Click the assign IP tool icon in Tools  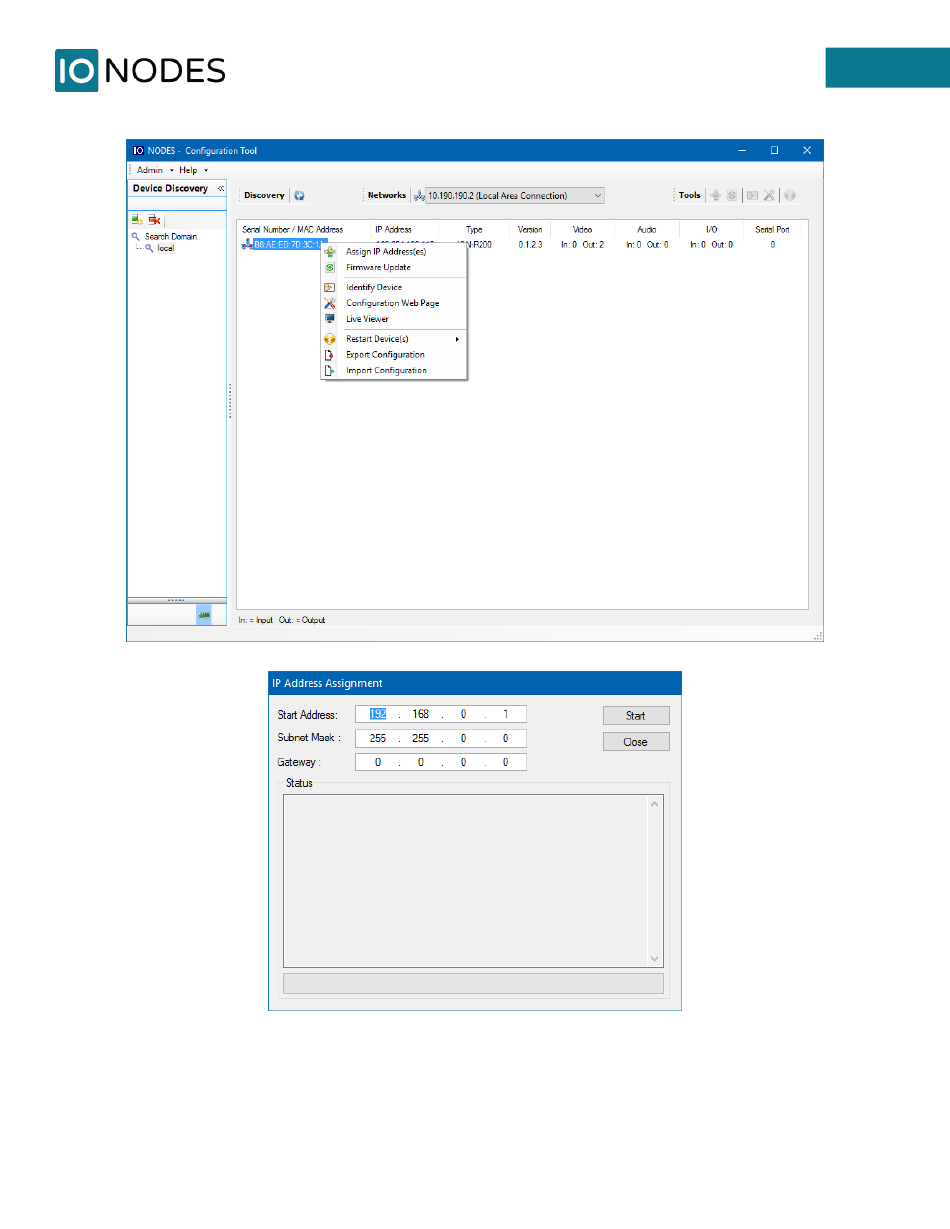(x=715, y=196)
